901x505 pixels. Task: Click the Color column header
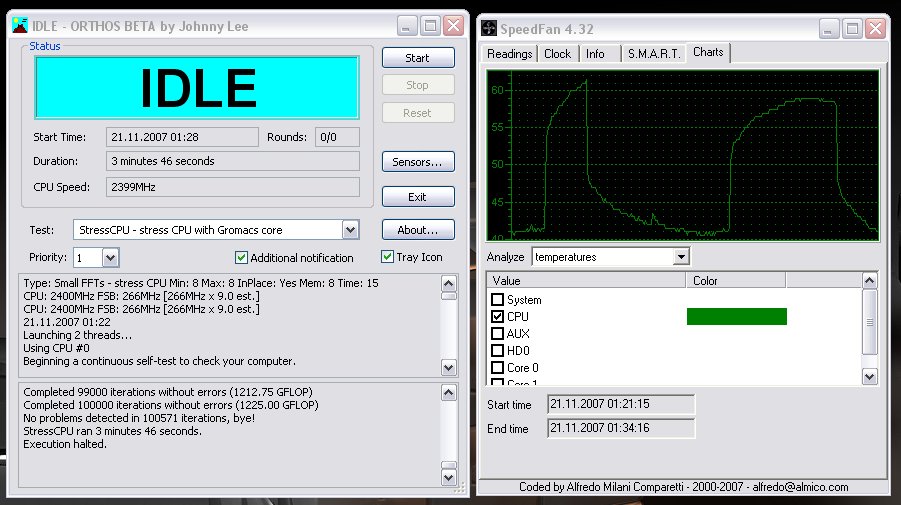736,280
